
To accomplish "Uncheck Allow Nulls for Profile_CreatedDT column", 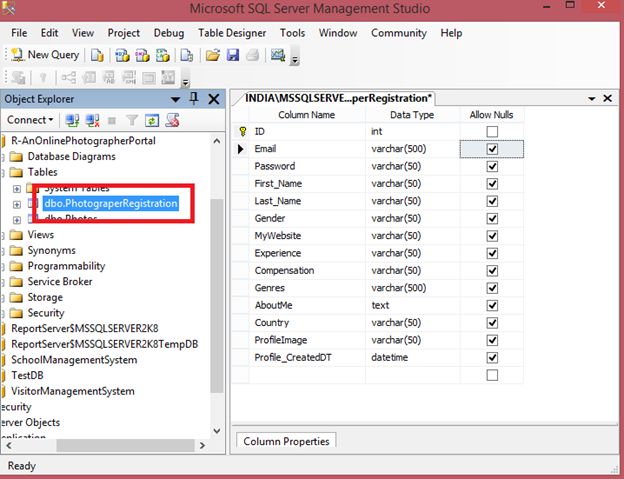I will 492,358.
